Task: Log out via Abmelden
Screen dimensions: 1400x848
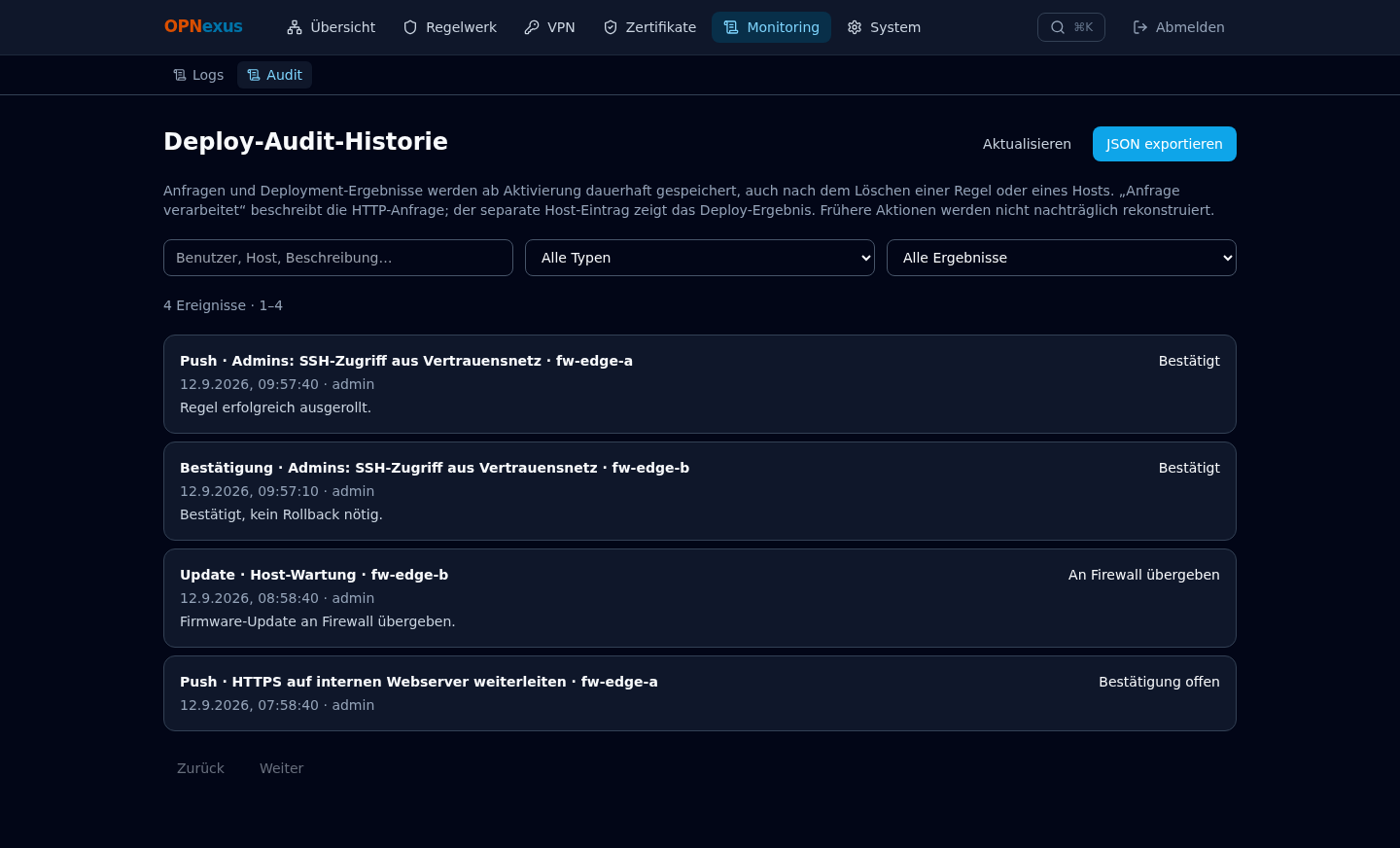Action: click(1178, 27)
